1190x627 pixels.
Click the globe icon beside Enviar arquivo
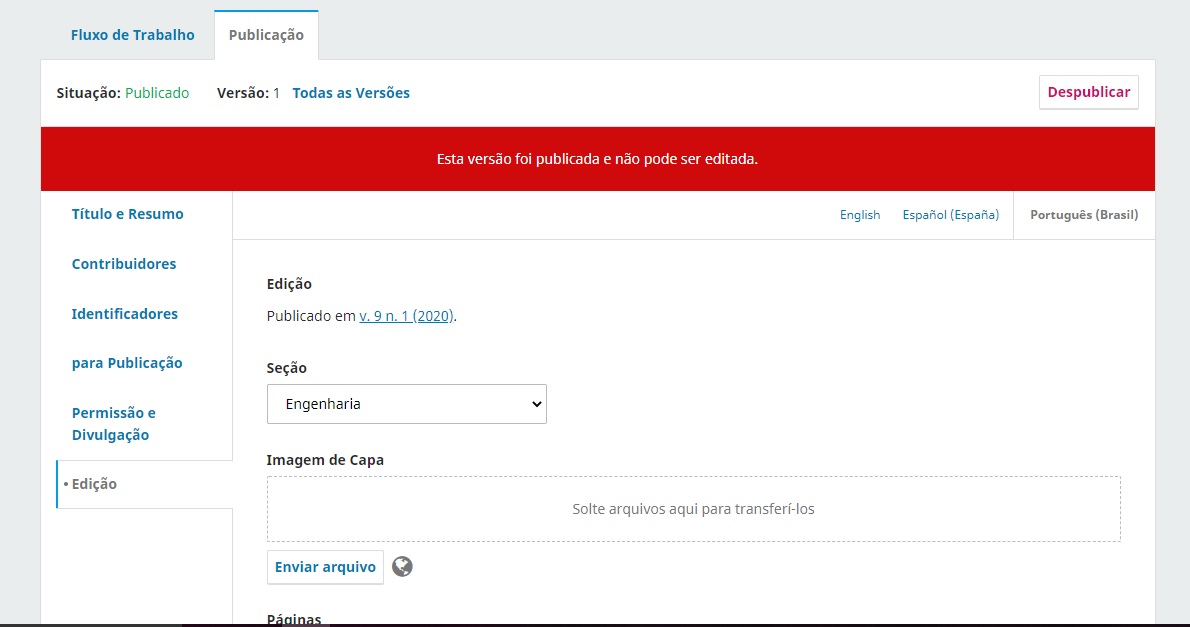pyautogui.click(x=402, y=567)
